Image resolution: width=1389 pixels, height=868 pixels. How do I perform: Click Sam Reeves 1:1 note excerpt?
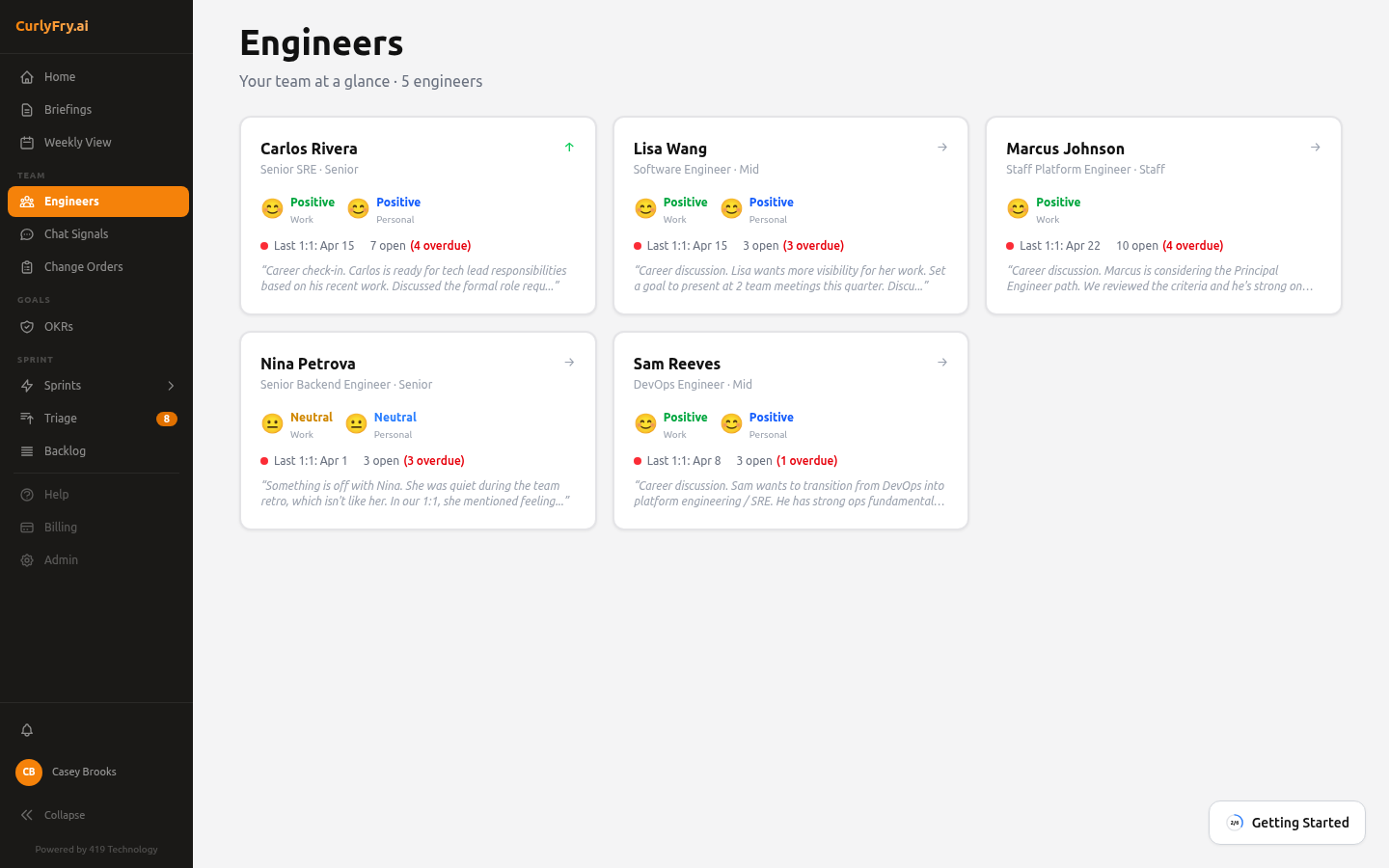coord(789,494)
